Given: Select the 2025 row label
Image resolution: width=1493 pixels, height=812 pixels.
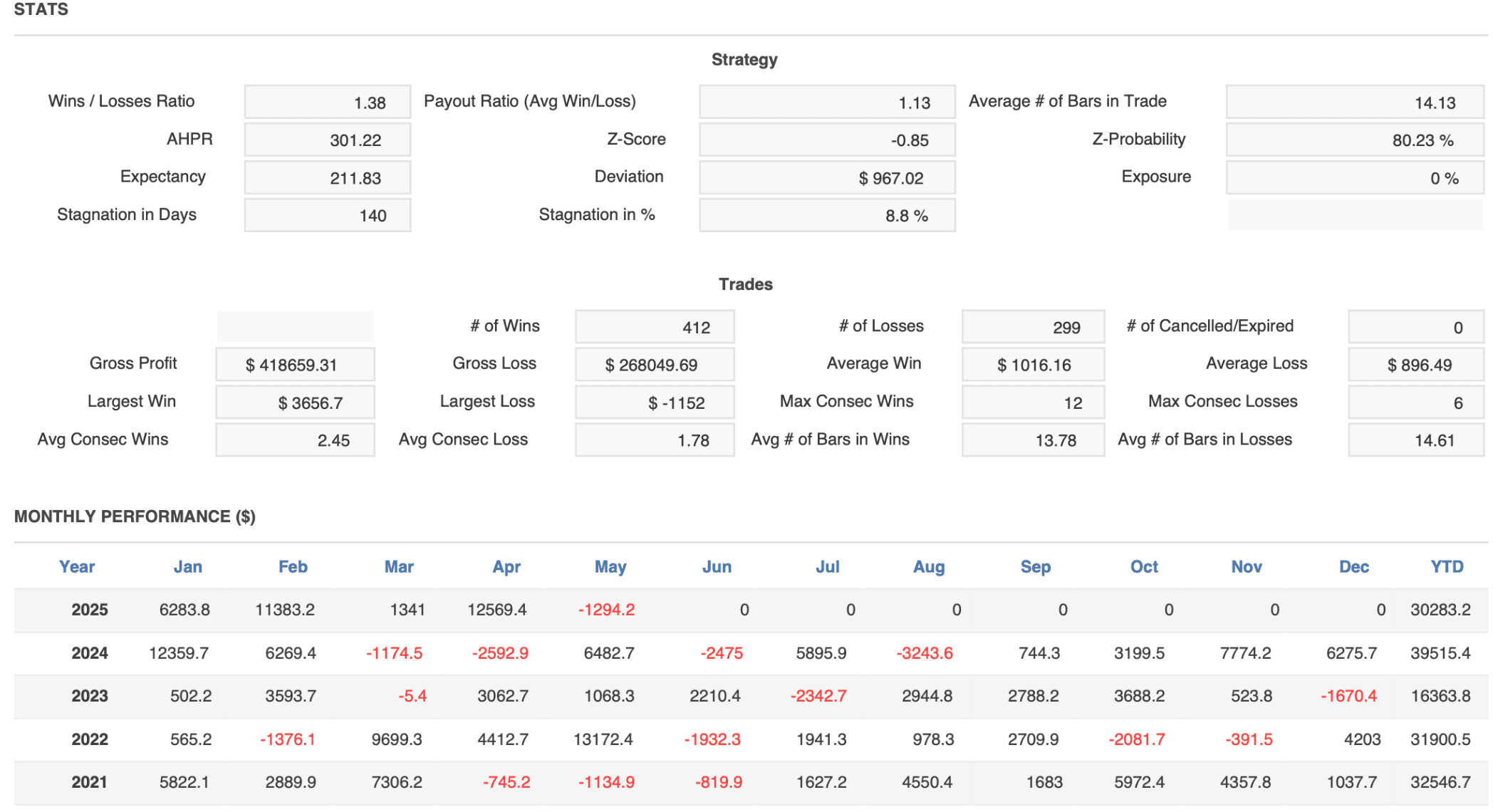Looking at the screenshot, I should 90,610.
